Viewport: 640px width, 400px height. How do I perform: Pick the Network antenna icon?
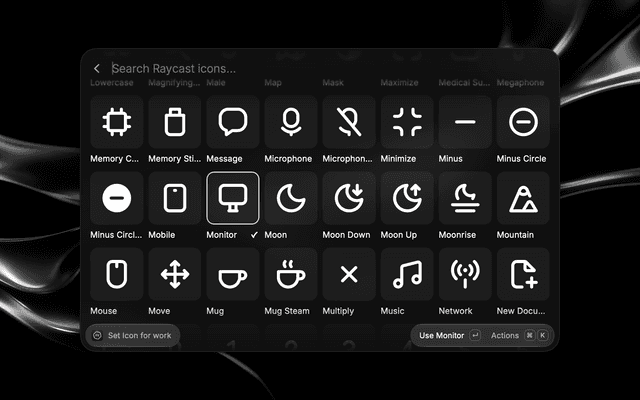[x=465, y=274]
